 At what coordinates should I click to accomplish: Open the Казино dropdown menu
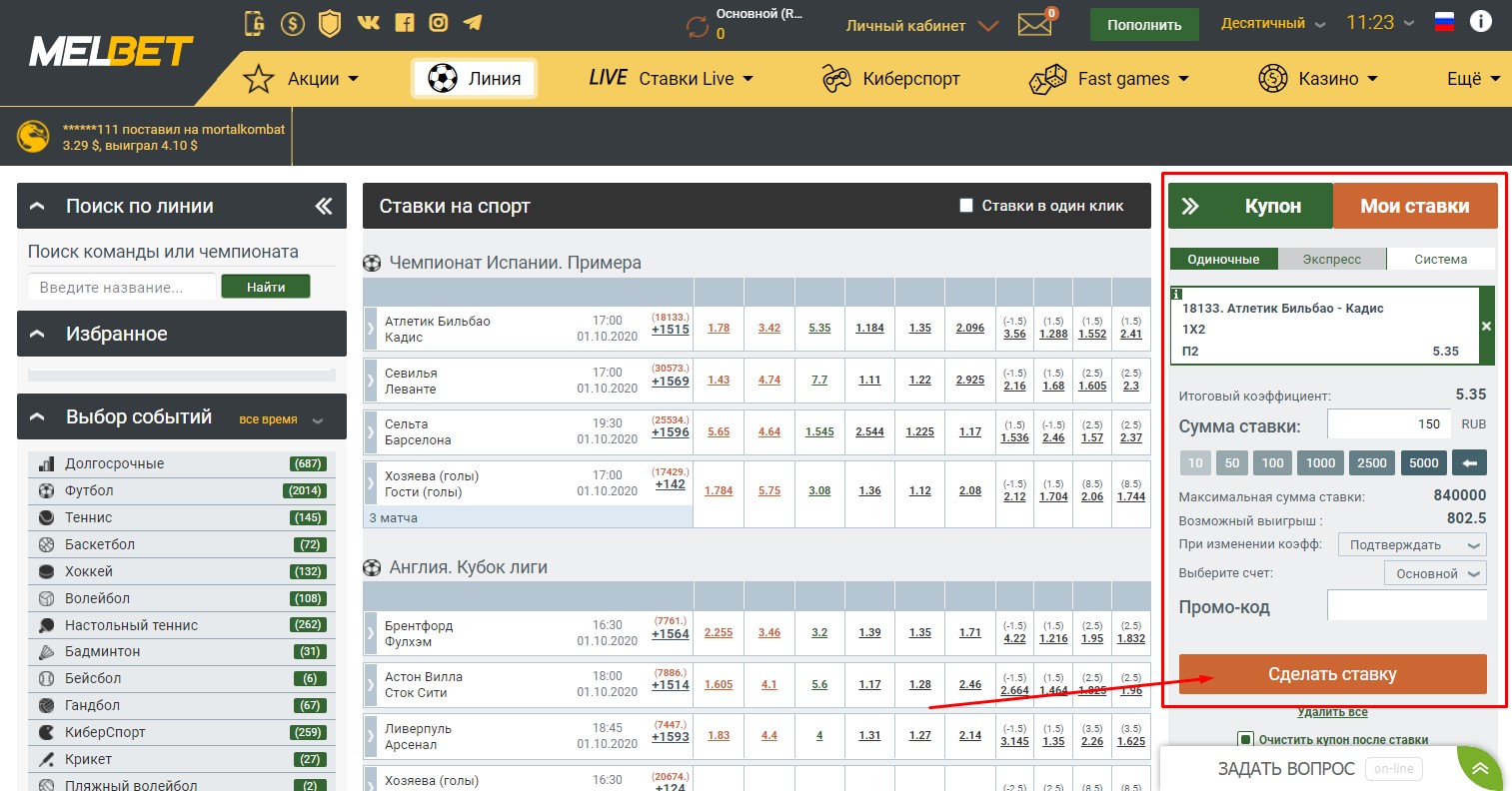point(1318,79)
